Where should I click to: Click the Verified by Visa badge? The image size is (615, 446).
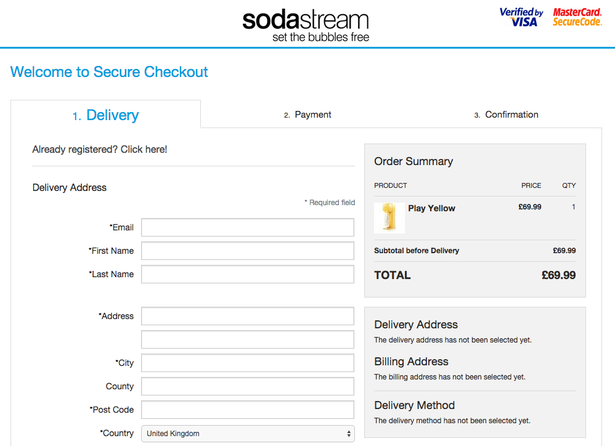[520, 17]
